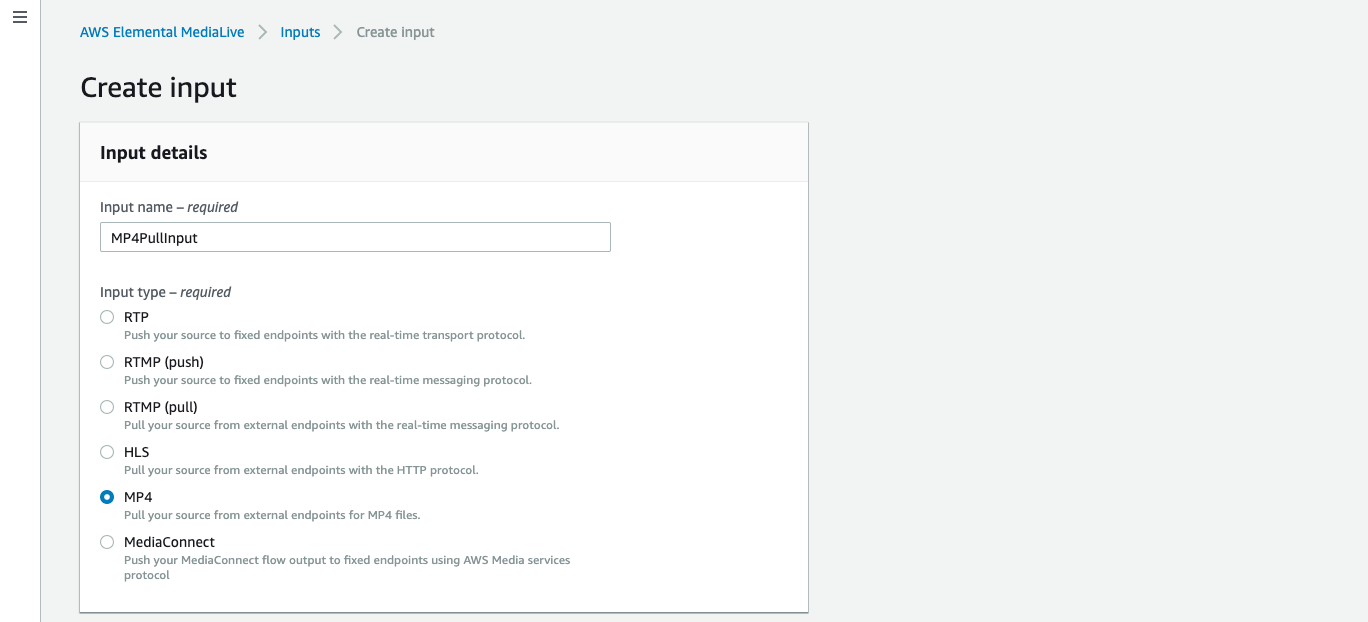Viewport: 1368px width, 622px height.
Task: Switch input type to MediaConnect
Action: (x=107, y=542)
